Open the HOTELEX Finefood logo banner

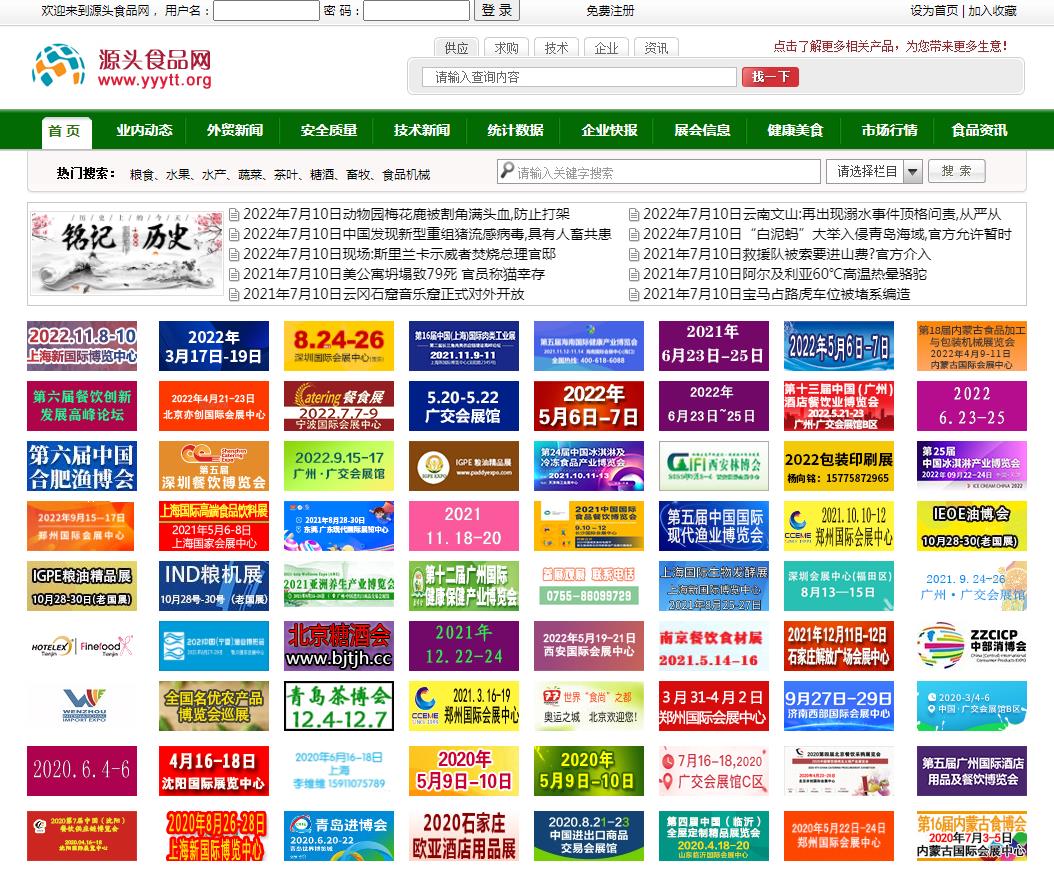coord(82,646)
